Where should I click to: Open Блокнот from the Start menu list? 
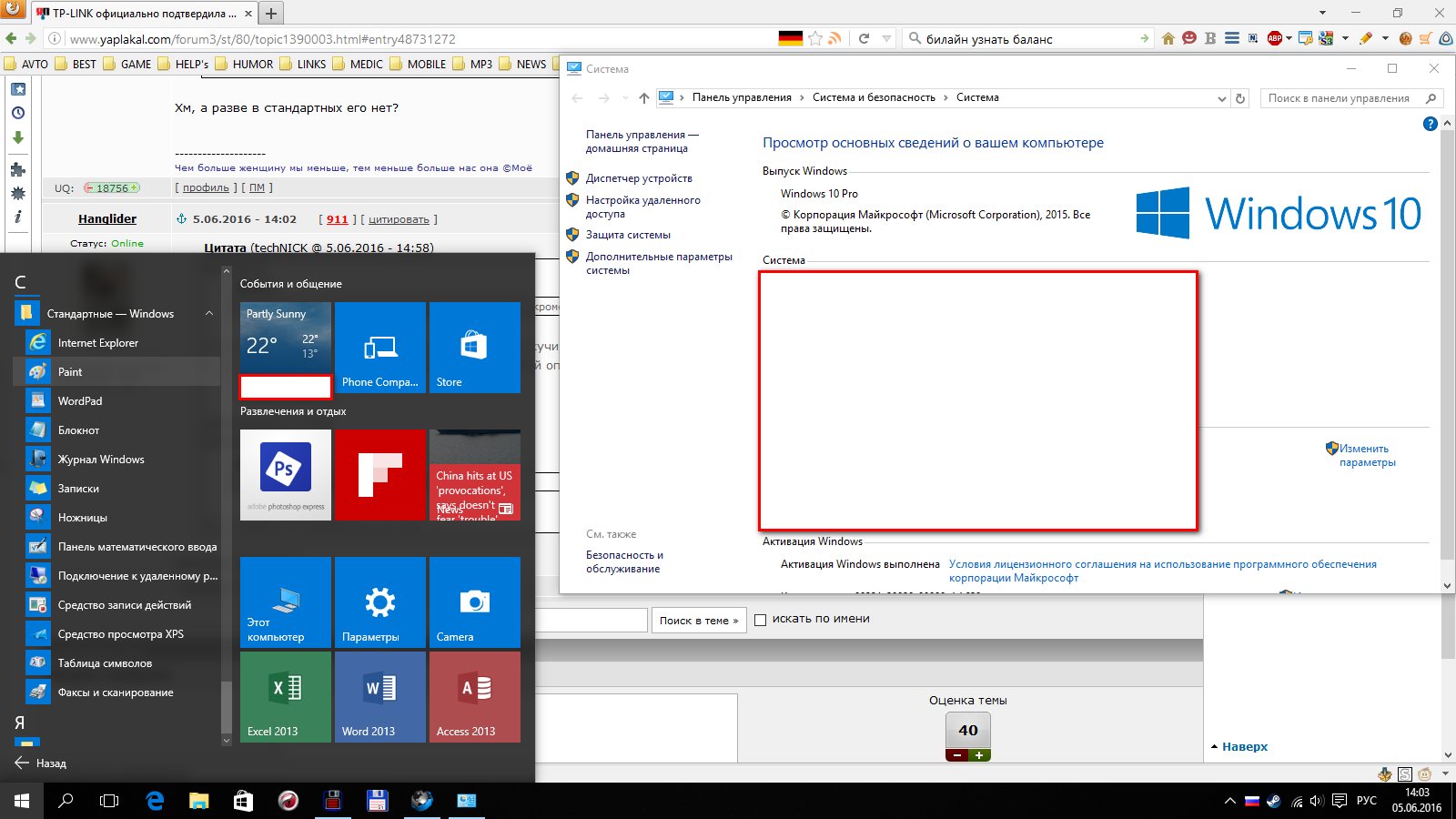coord(116,430)
